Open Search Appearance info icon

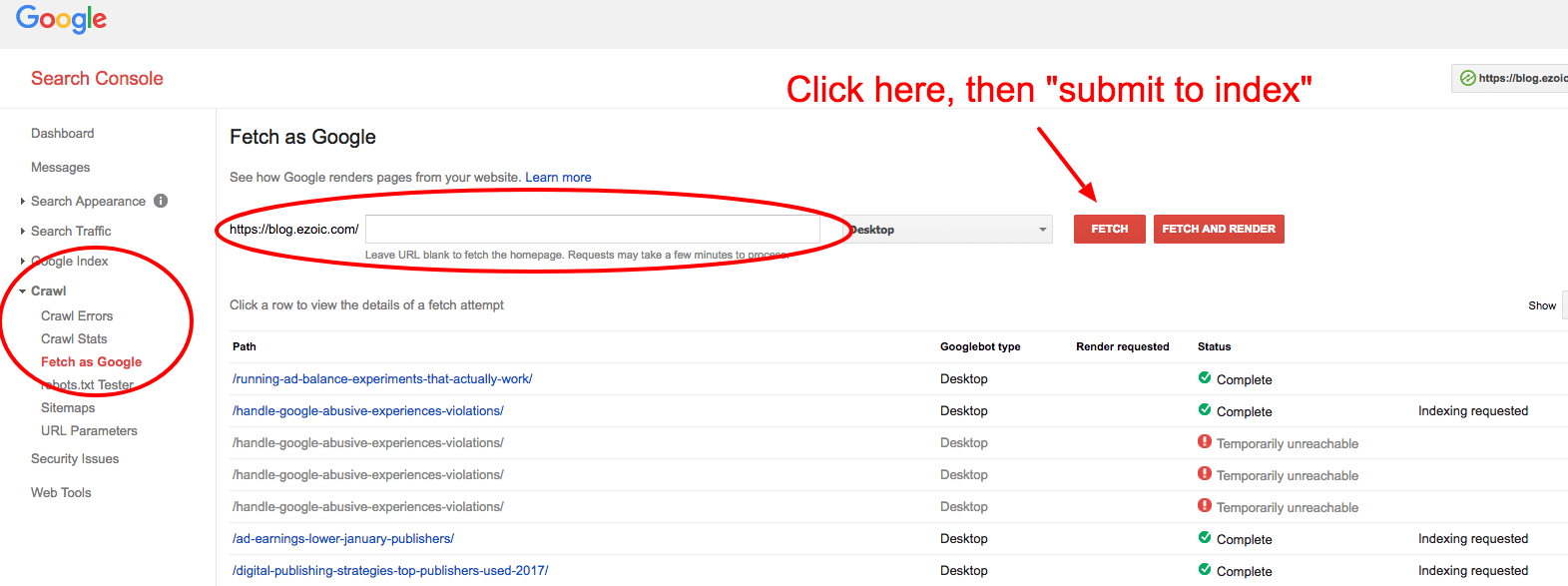(161, 201)
